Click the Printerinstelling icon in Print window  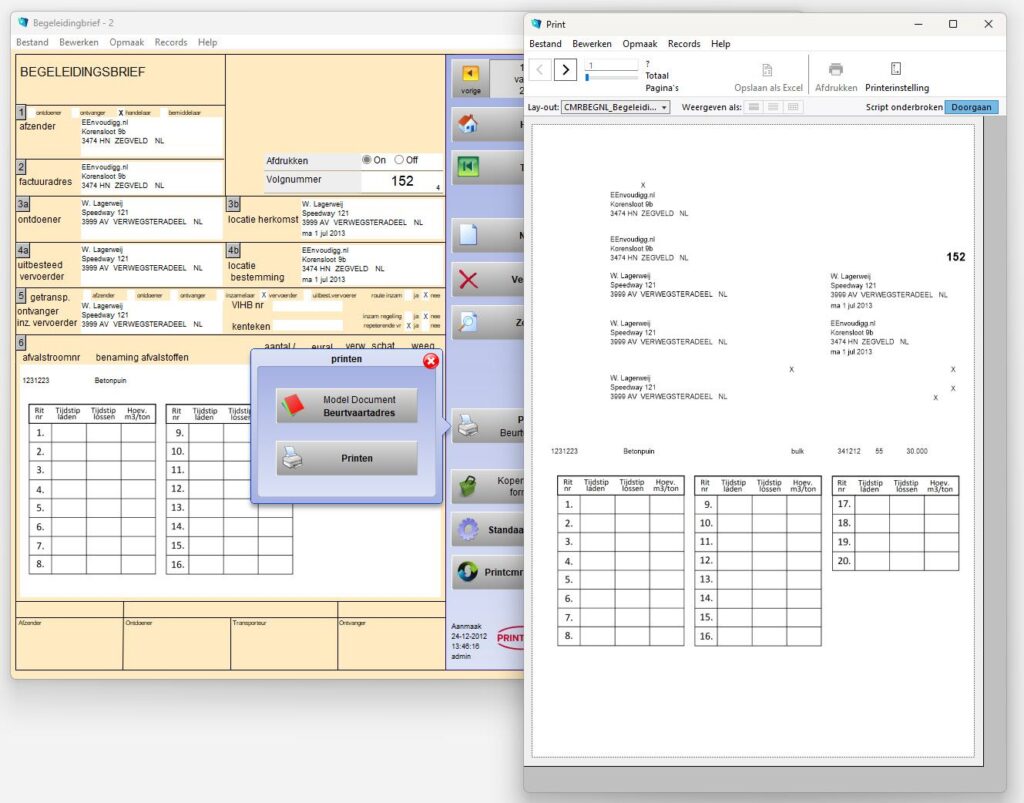click(x=896, y=70)
